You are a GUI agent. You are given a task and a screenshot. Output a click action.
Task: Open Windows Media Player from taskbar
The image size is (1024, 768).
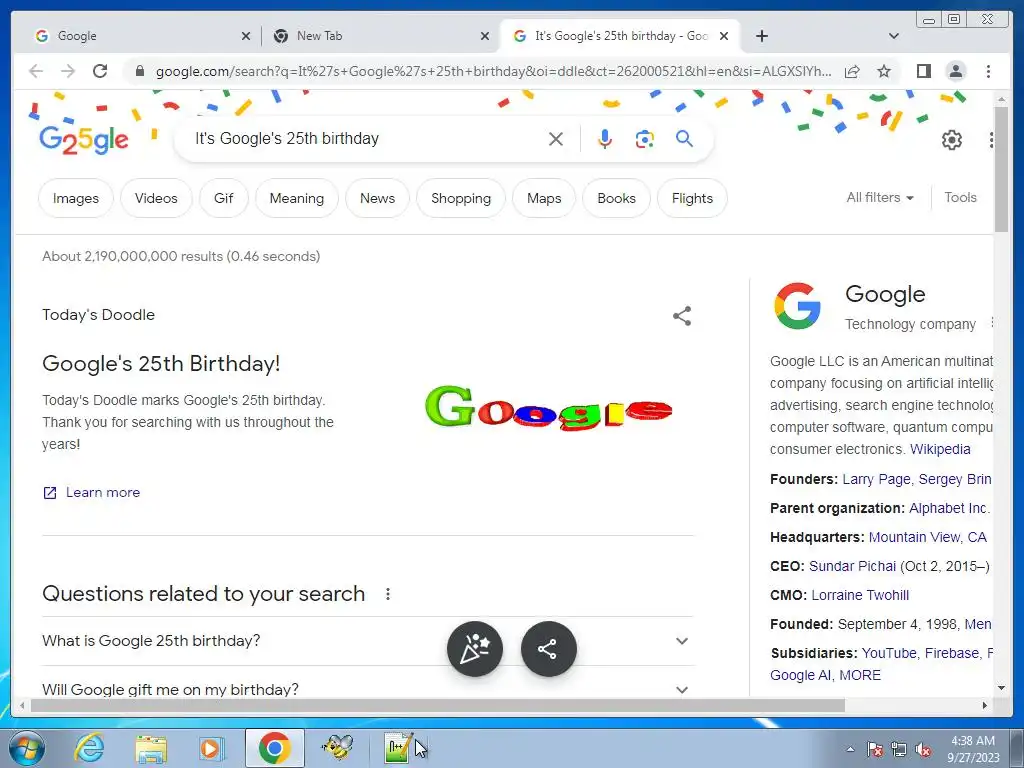[212, 748]
